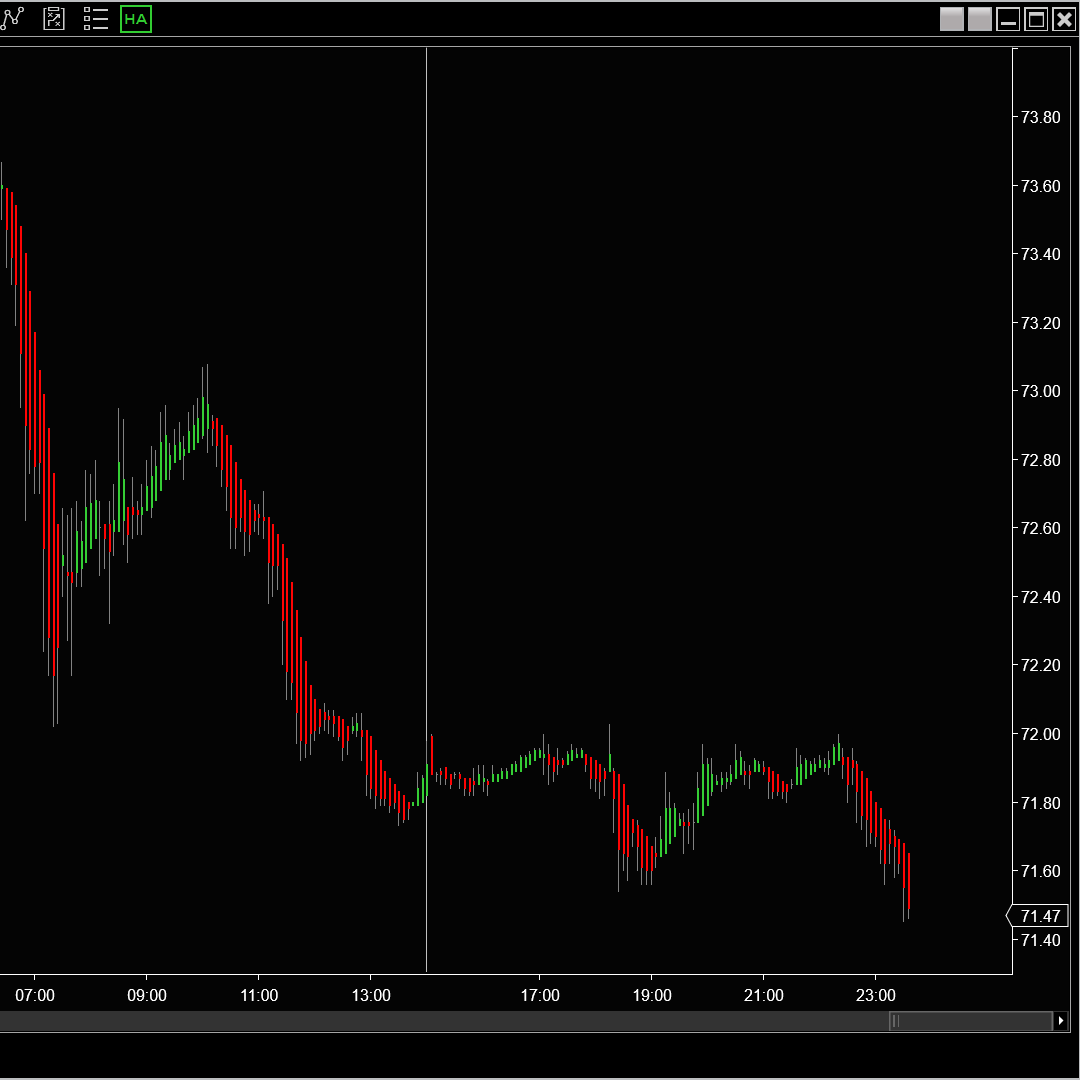The image size is (1080, 1080).
Task: Click the 72.00 price axis label
Action: (1040, 734)
